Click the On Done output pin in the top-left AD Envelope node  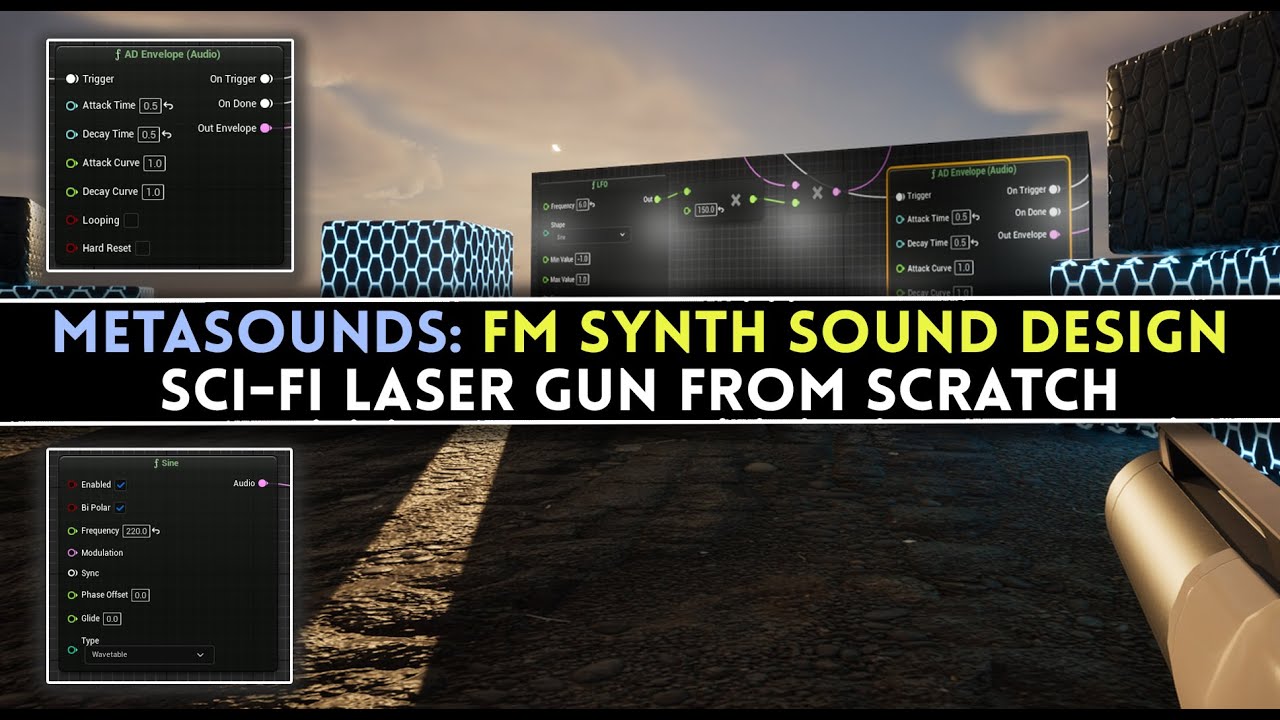coord(266,103)
